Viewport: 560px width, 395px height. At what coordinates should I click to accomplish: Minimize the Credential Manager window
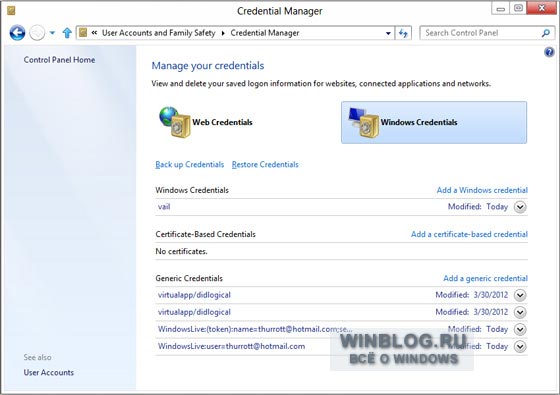click(500, 8)
